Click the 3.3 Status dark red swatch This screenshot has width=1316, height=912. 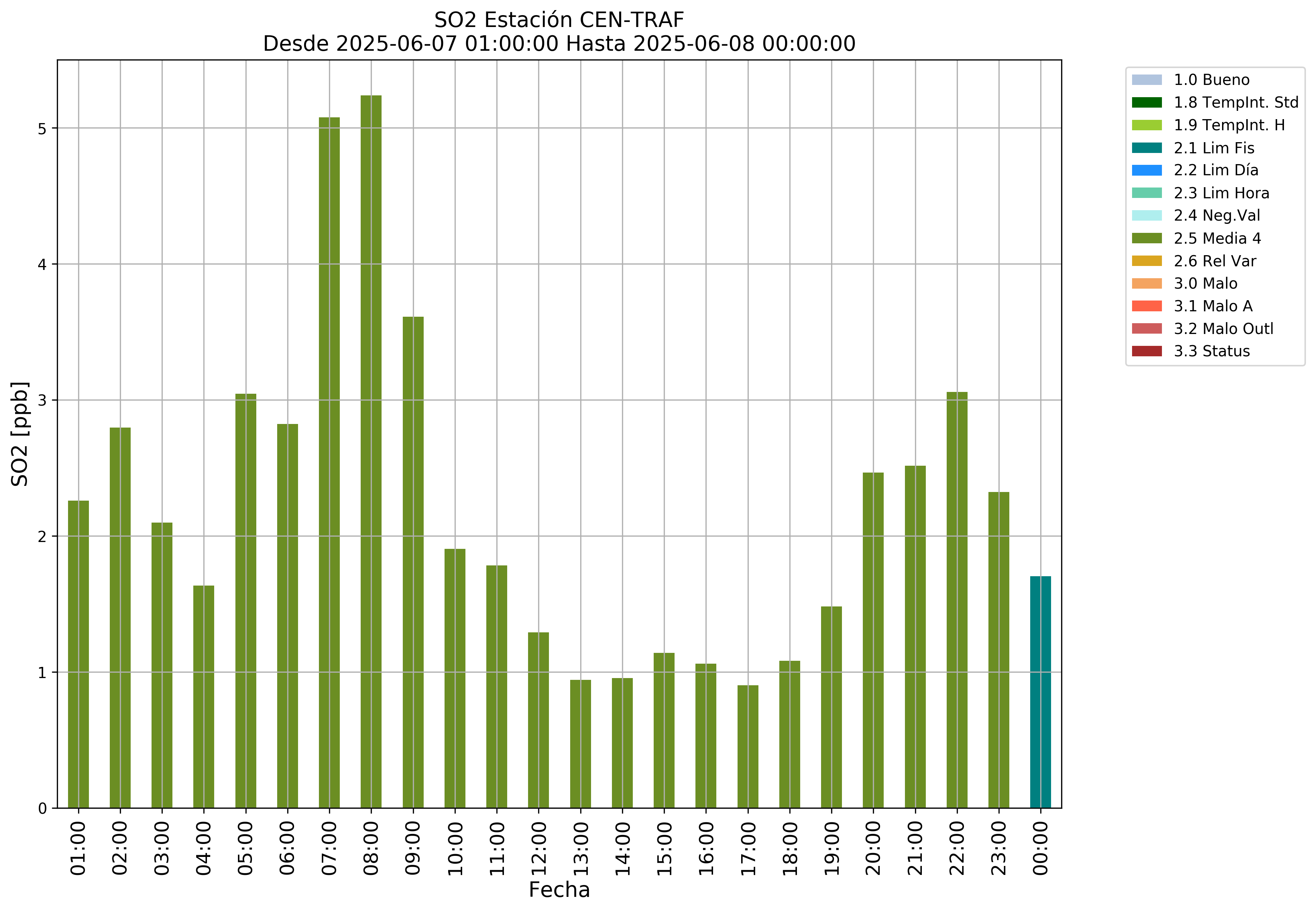coord(1146,351)
